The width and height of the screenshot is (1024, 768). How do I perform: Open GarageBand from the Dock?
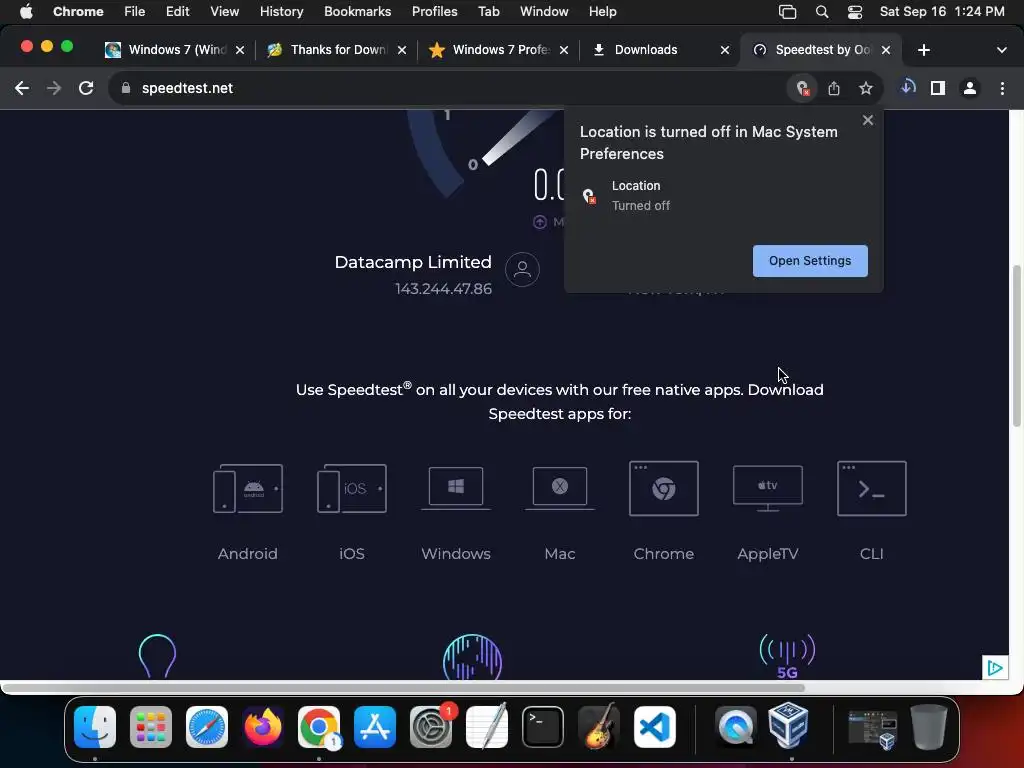[599, 726]
